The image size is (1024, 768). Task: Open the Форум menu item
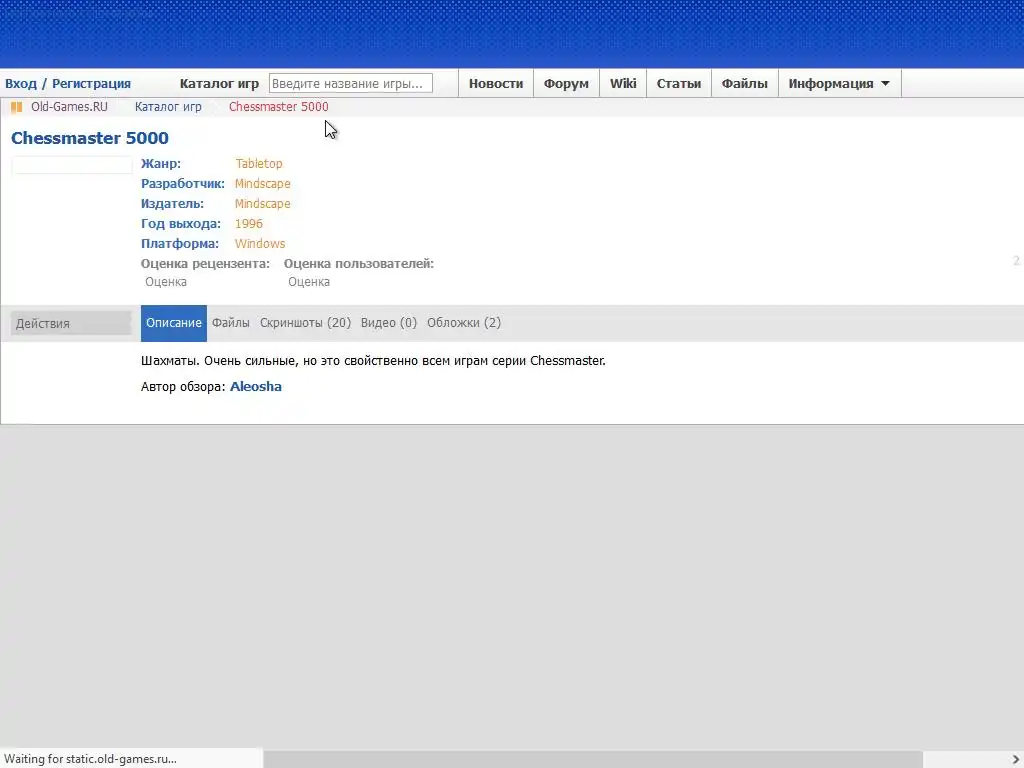(566, 84)
